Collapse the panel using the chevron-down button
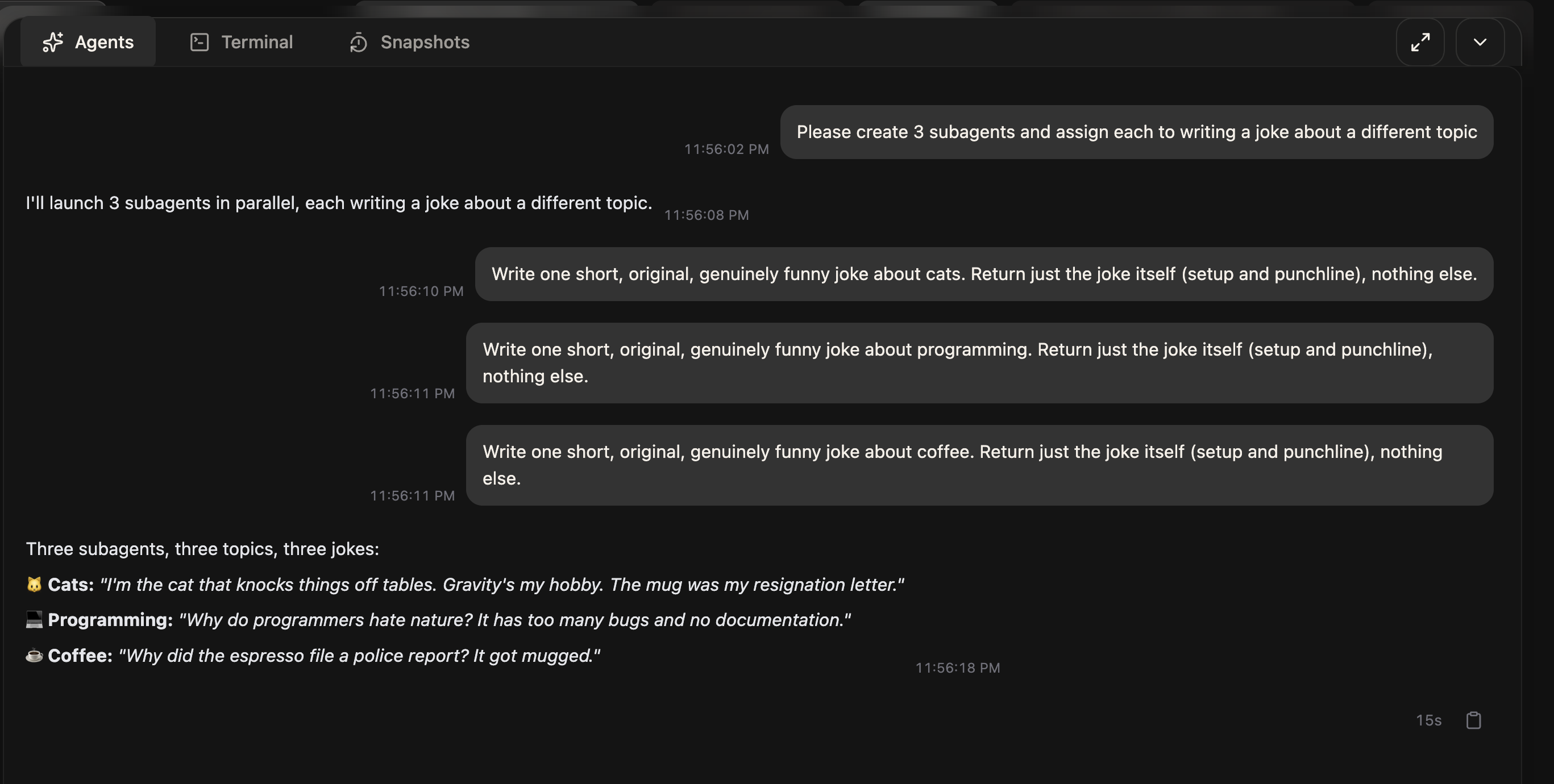Image resolution: width=1554 pixels, height=784 pixels. [1480, 41]
